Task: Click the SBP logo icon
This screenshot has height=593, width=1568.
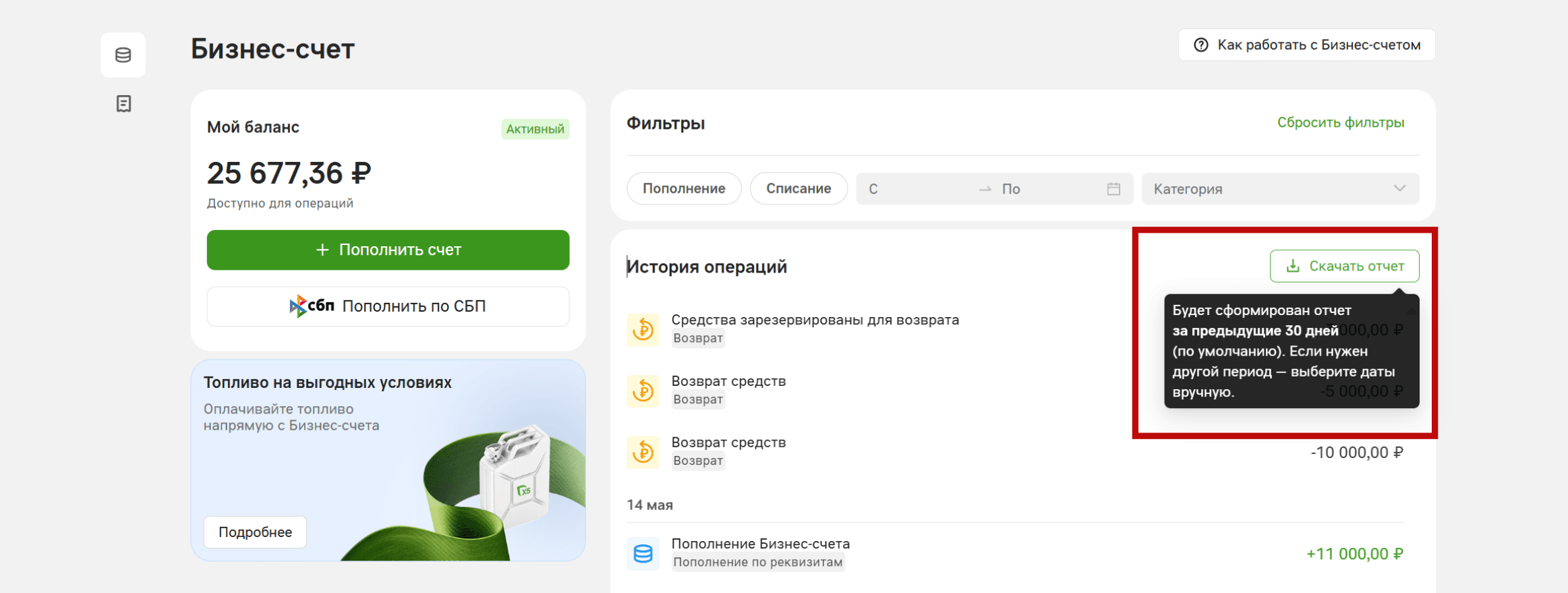Action: point(312,306)
